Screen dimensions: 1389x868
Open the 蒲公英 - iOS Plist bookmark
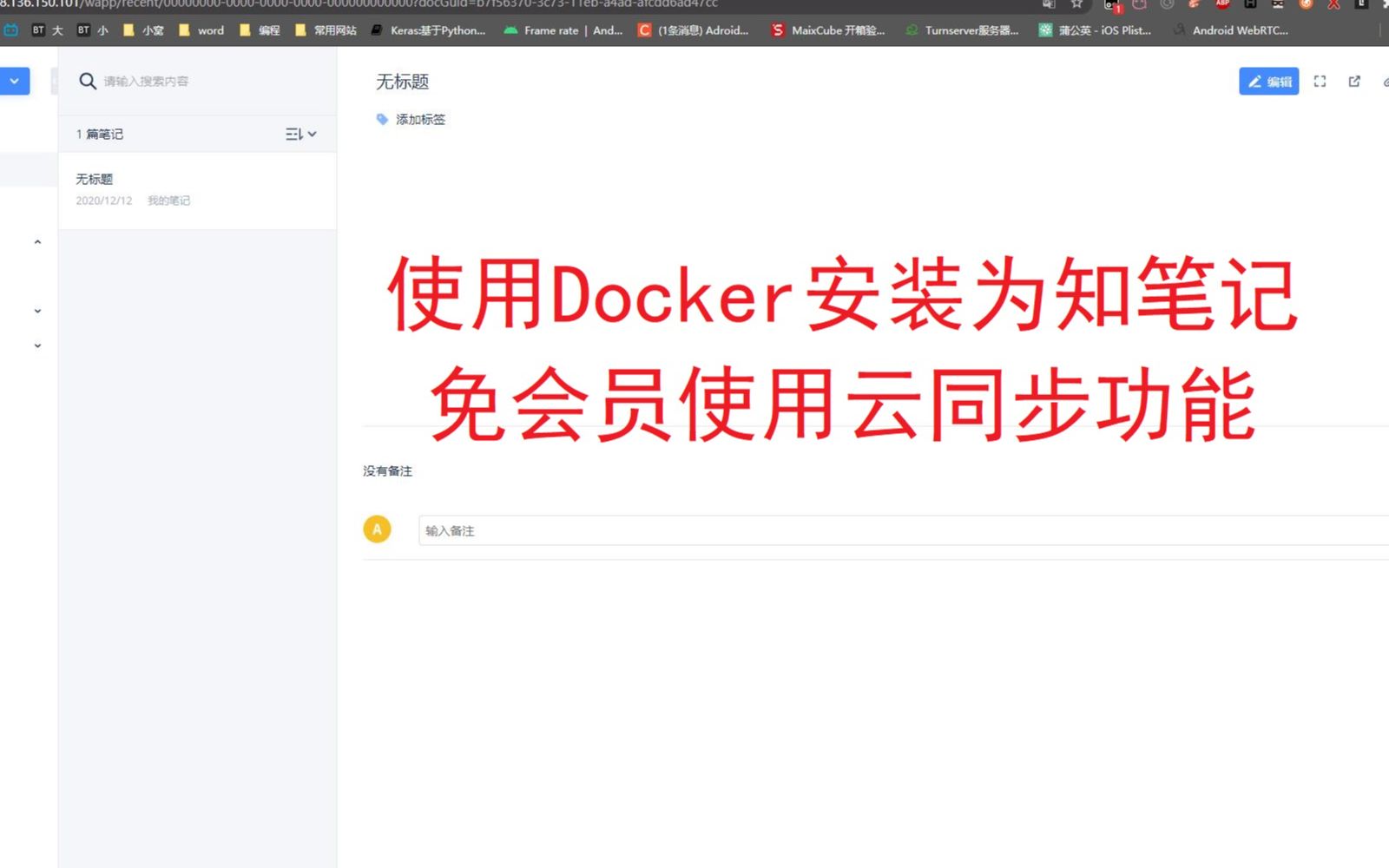point(1095,30)
